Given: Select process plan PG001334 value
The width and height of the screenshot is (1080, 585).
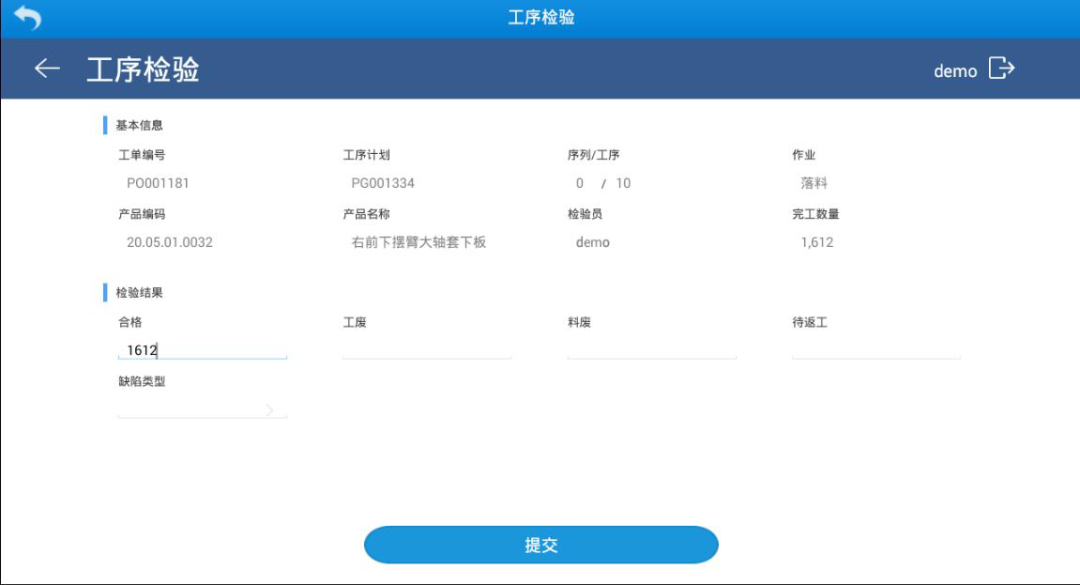Looking at the screenshot, I should (383, 183).
